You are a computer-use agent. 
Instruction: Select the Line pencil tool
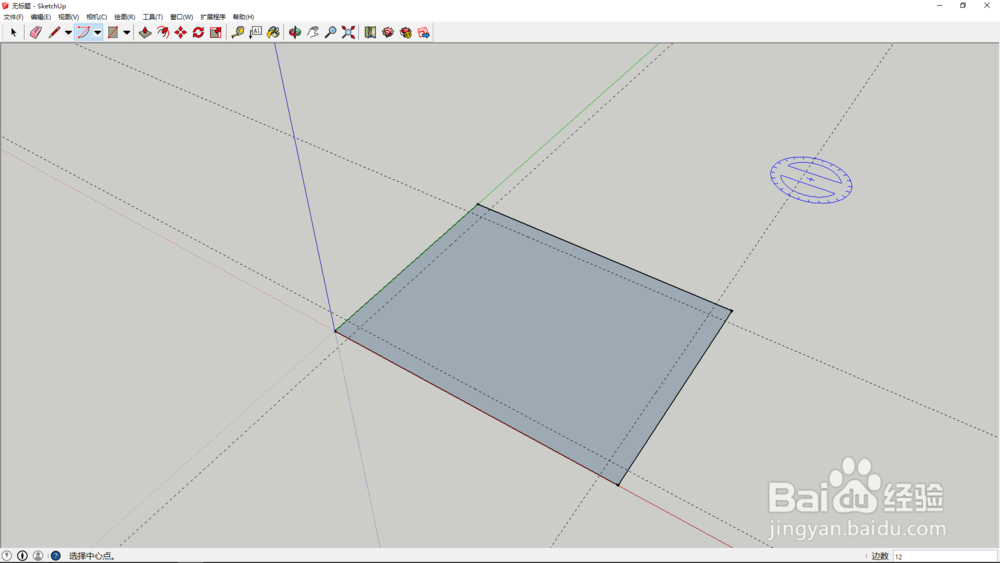coord(54,32)
